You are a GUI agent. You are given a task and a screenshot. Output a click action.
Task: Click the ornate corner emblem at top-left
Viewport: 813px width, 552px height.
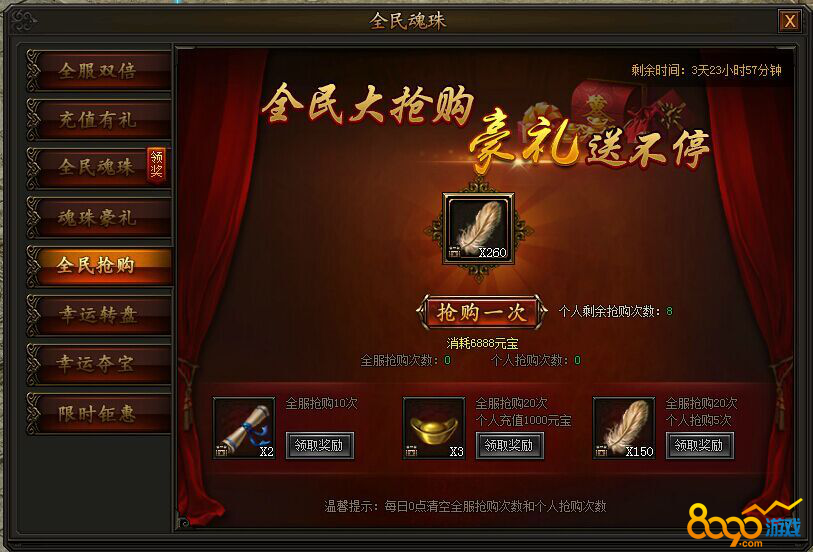tap(23, 21)
